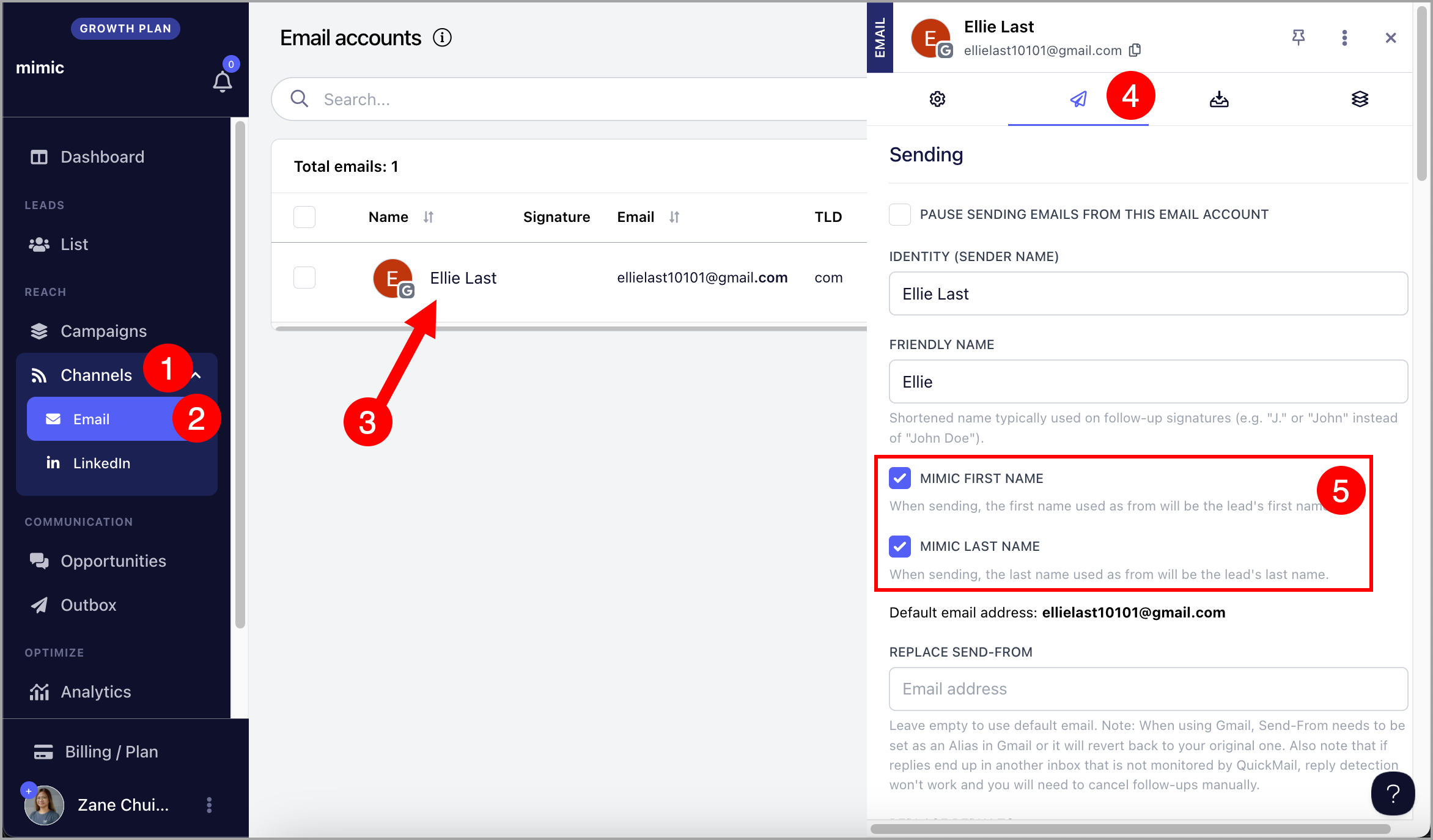Viewport: 1433px width, 840px height.
Task: Open the Outbox page
Action: click(88, 605)
